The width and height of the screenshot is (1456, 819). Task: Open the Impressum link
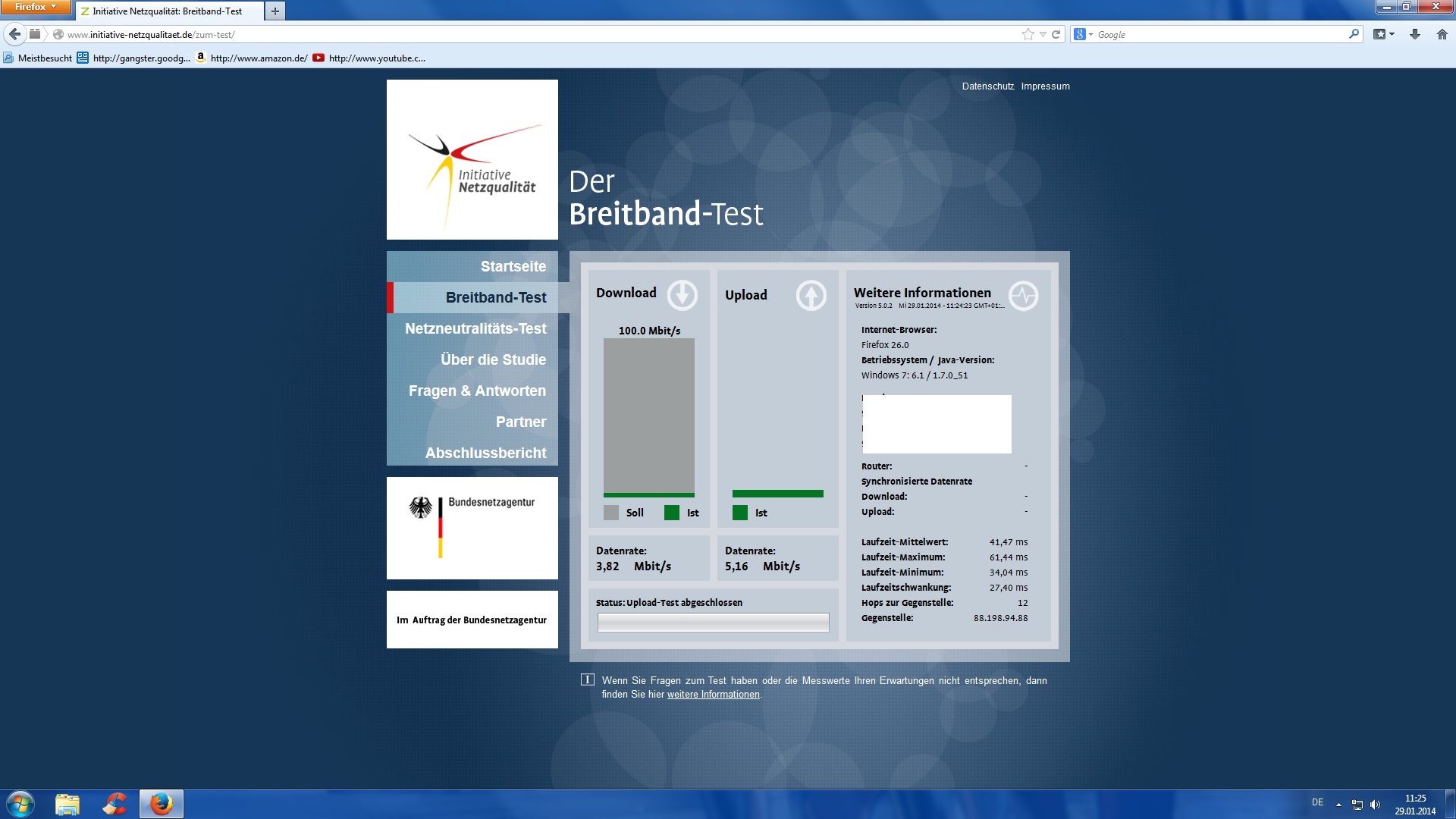point(1045,86)
